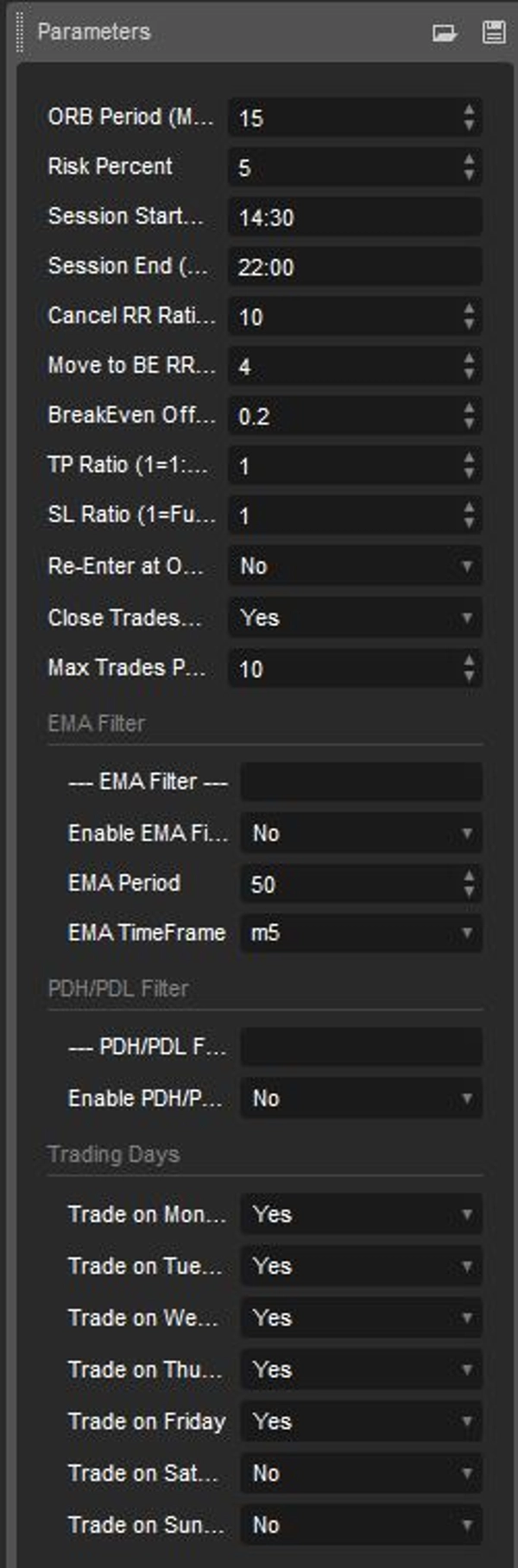The width and height of the screenshot is (518, 1568).
Task: Increase the BreakEven Offset value
Action: (x=469, y=408)
